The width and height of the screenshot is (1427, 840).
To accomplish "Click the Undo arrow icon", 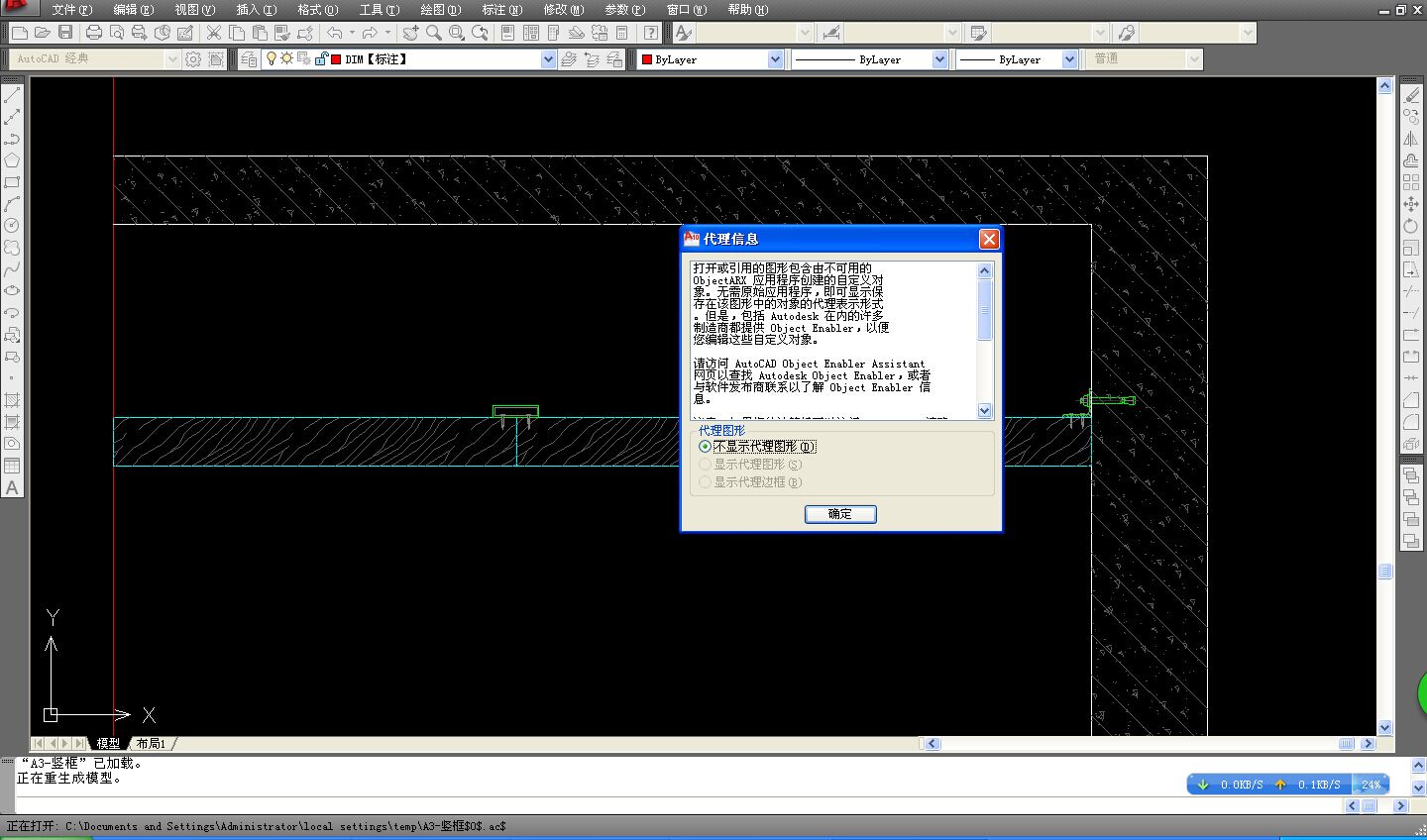I will tap(335, 33).
